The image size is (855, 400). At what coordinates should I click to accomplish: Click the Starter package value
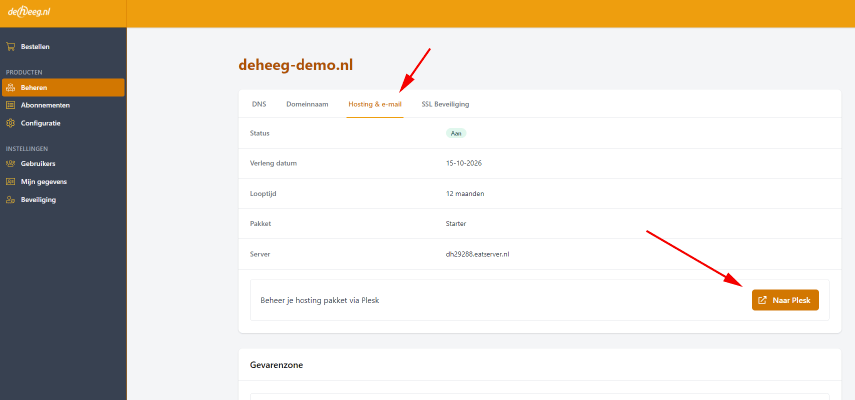click(x=456, y=223)
